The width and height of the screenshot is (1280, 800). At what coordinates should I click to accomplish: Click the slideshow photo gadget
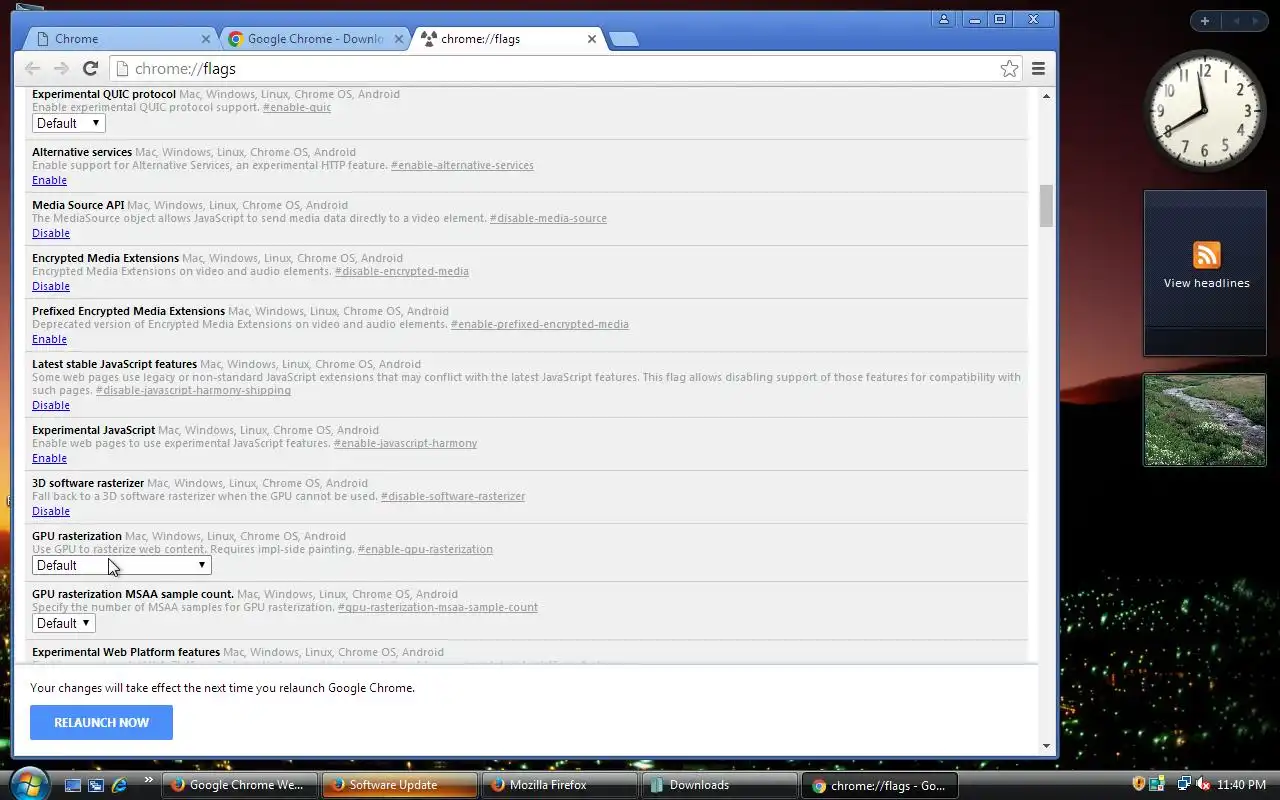coord(1205,420)
